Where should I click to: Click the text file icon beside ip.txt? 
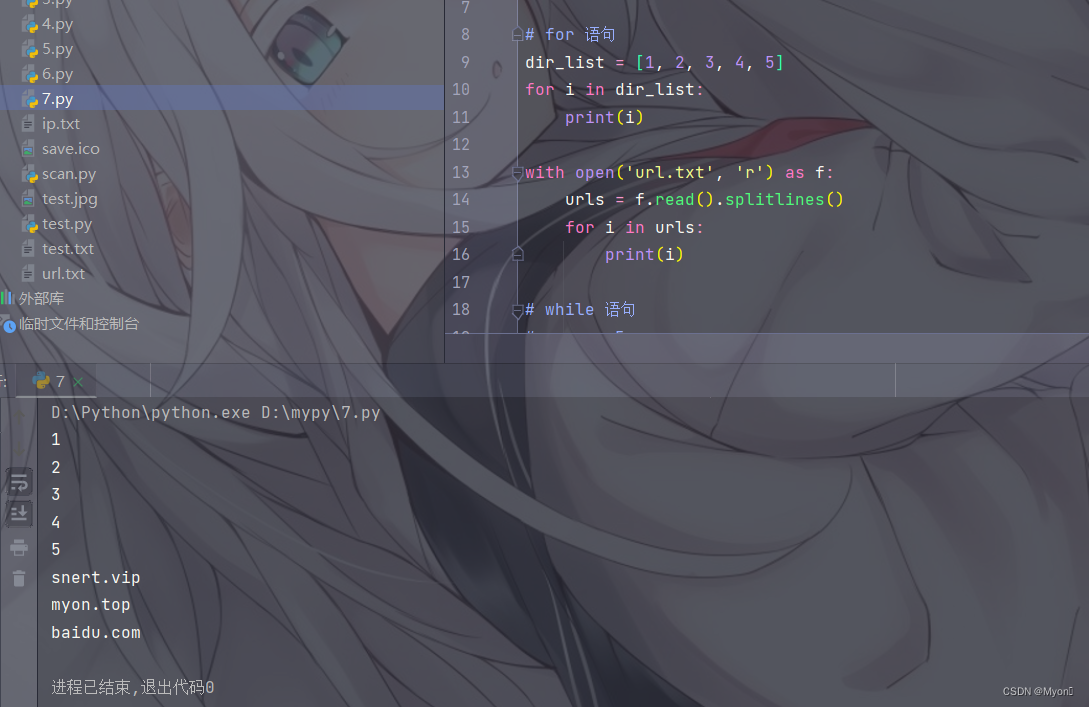point(28,124)
